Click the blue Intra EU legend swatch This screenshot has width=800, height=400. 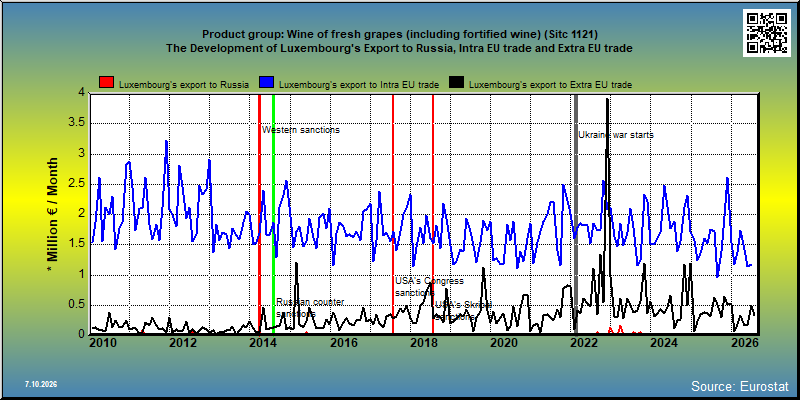(x=267, y=83)
